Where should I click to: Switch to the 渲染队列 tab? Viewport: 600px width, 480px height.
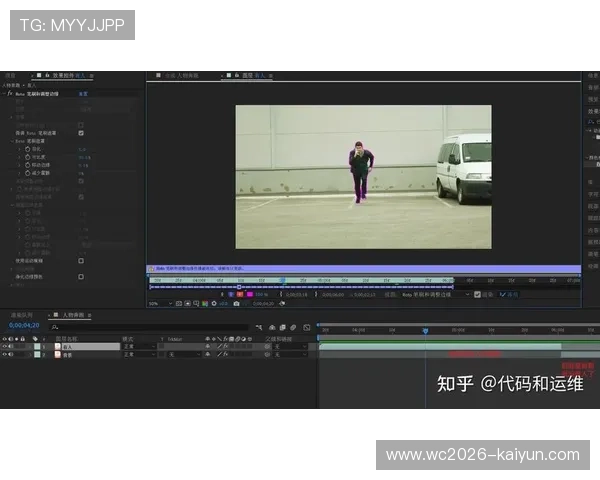[x=21, y=315]
